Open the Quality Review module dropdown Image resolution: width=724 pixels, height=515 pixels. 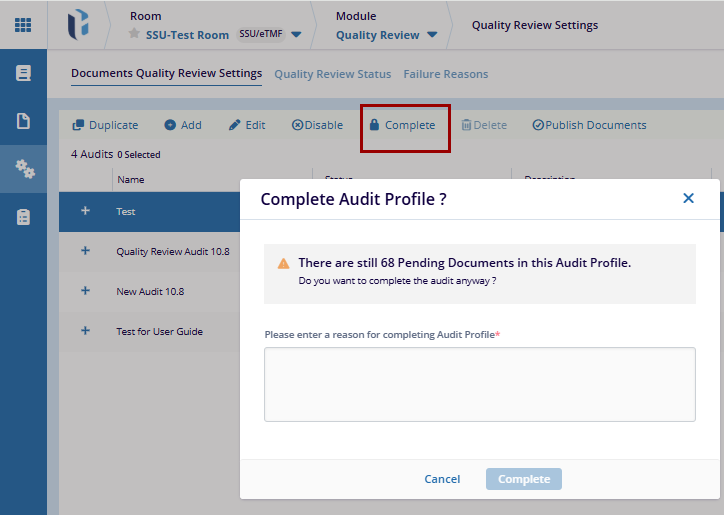click(x=432, y=35)
